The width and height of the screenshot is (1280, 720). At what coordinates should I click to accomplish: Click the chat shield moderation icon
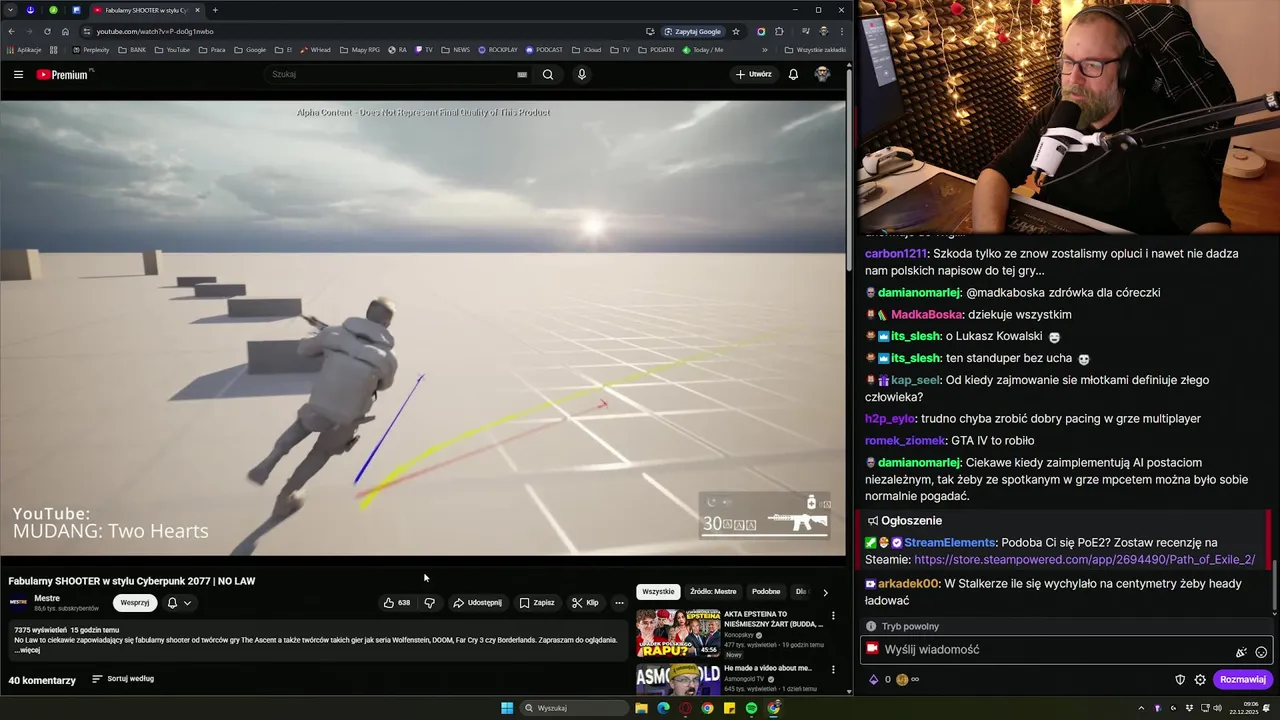point(1180,680)
